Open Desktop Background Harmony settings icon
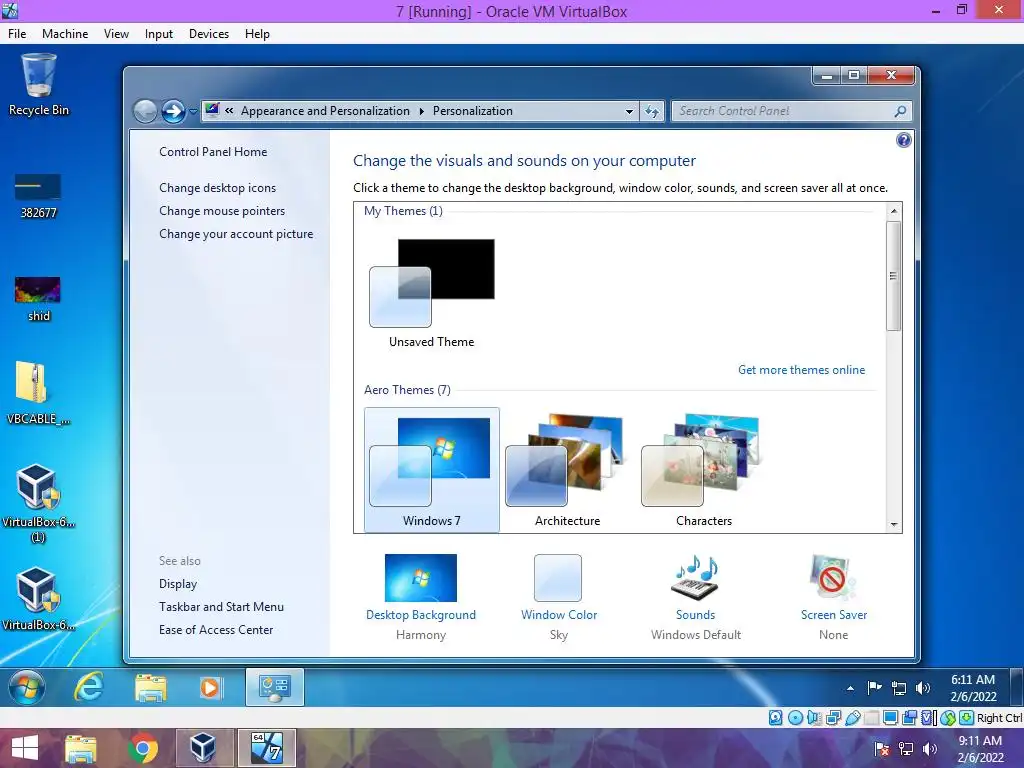This screenshot has height=768, width=1024. [x=421, y=578]
